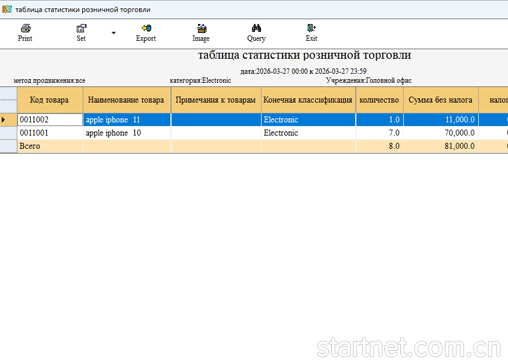Click the Всего totals row label
508x361 pixels.
tap(30, 146)
